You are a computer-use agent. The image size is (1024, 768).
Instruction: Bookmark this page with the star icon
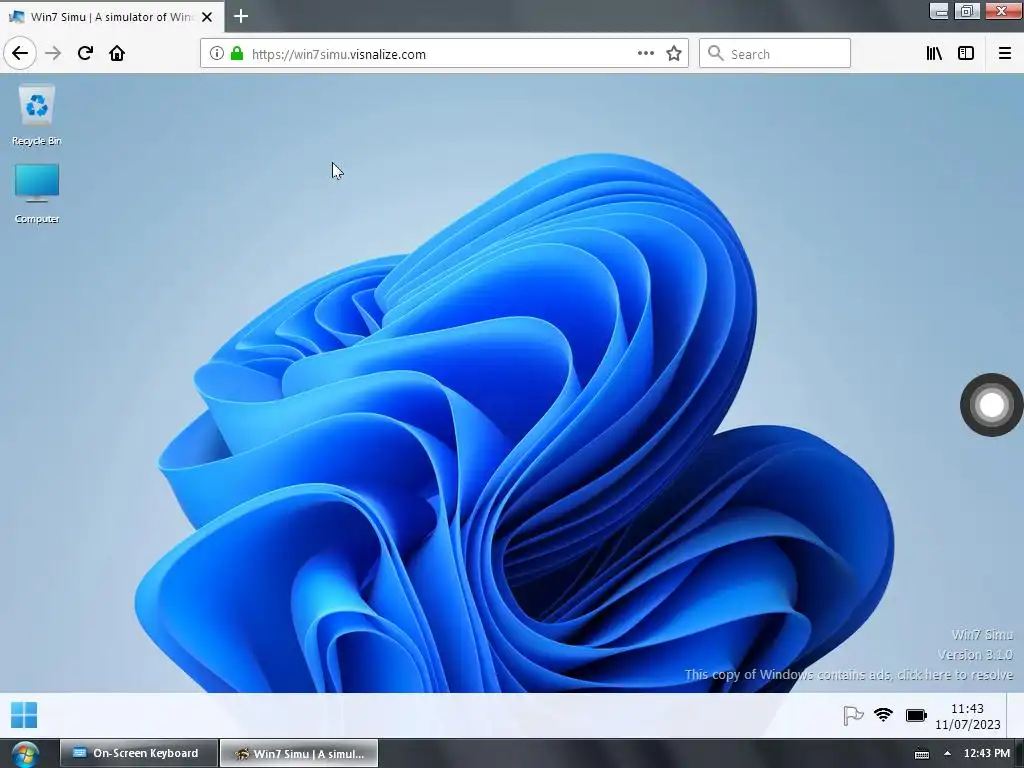674,54
